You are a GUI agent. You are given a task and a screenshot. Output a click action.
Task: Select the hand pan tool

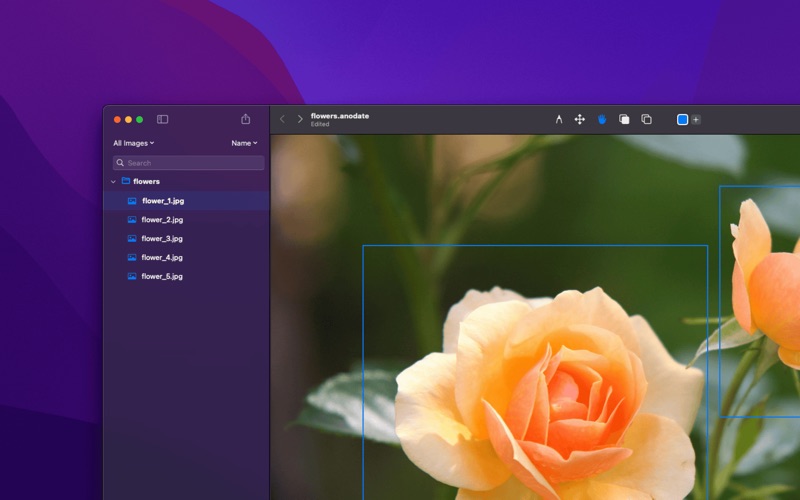click(602, 119)
